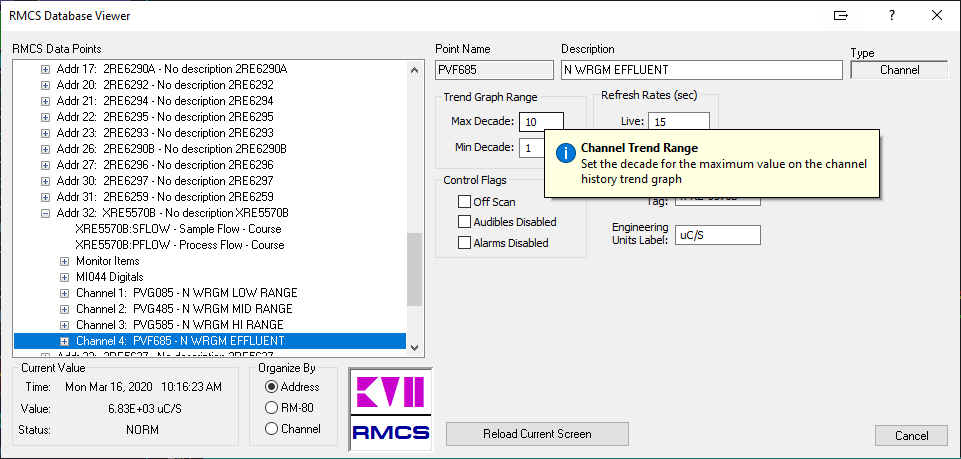Expand Addr 17 2RE6290A plus icon
The image size is (961, 459).
click(45, 69)
